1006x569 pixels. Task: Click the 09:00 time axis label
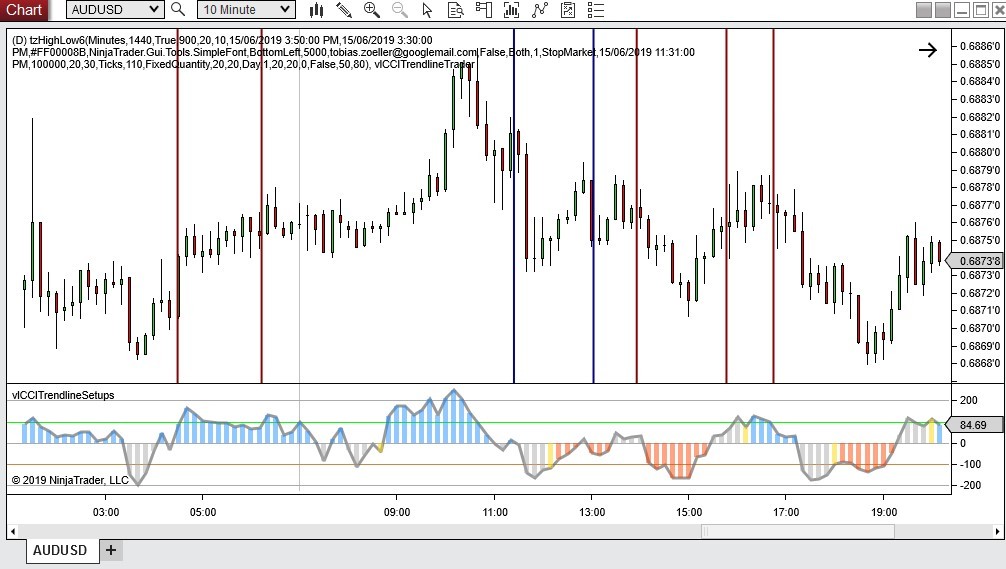397,512
